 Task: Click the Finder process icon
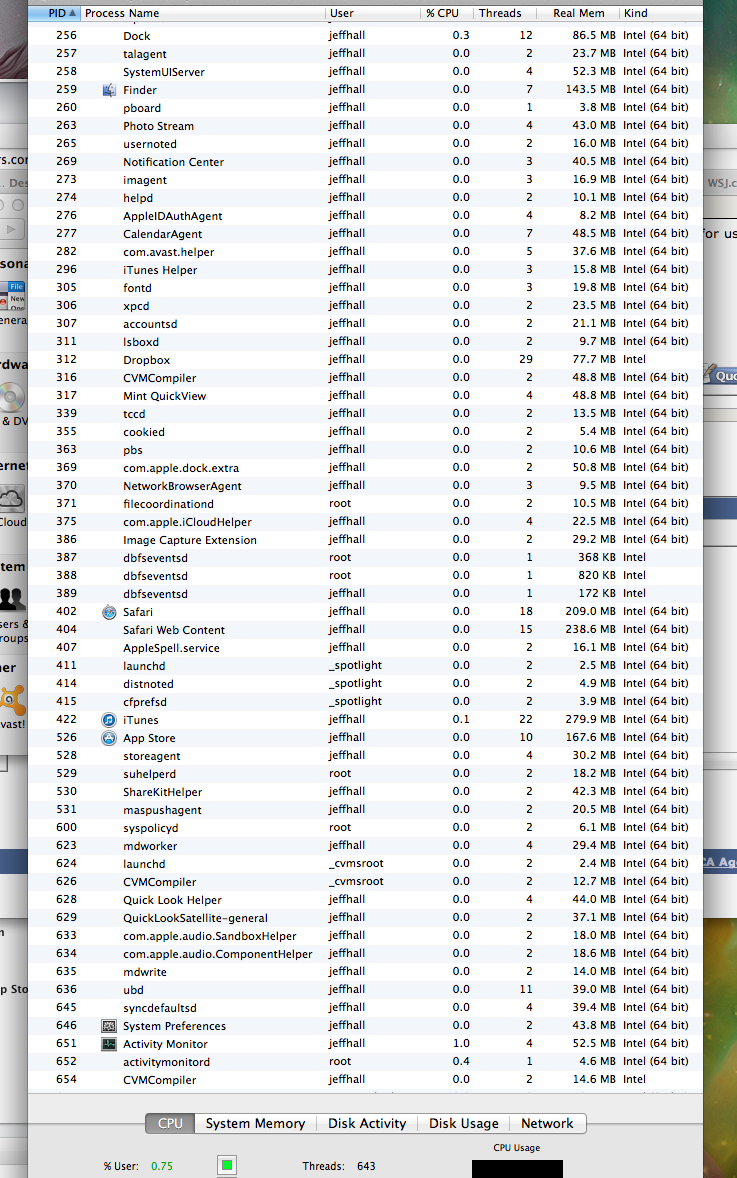pos(109,90)
